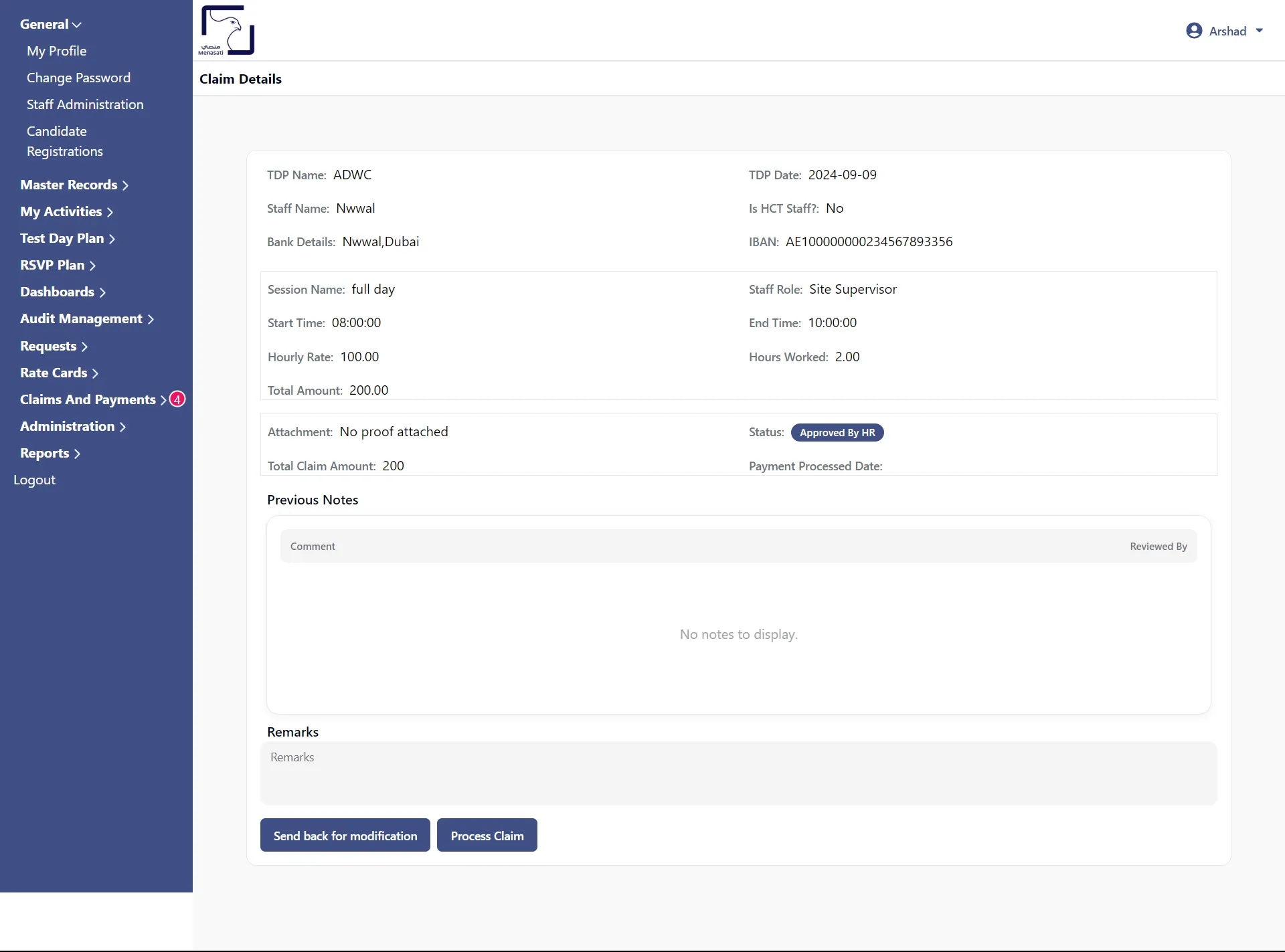Click the Menasati falcon logo
The width and height of the screenshot is (1285, 952).
(x=227, y=30)
